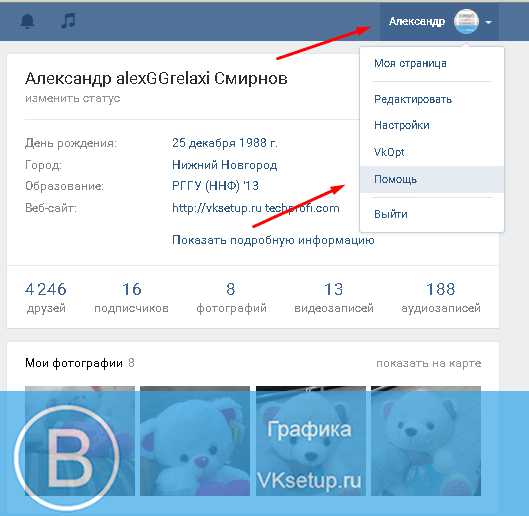This screenshot has width=529, height=516.
Task: Click изменить статус under the name
Action: tap(73, 99)
